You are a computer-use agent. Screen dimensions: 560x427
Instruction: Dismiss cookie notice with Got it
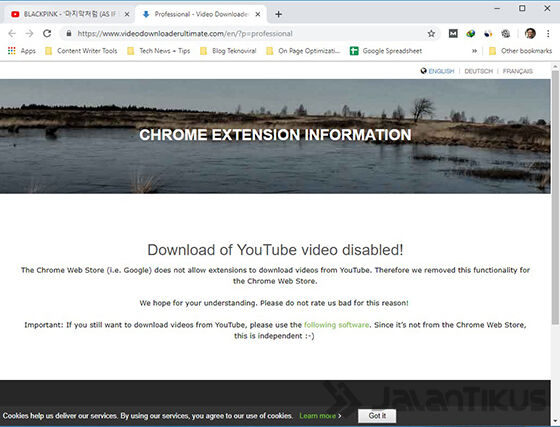pos(377,416)
